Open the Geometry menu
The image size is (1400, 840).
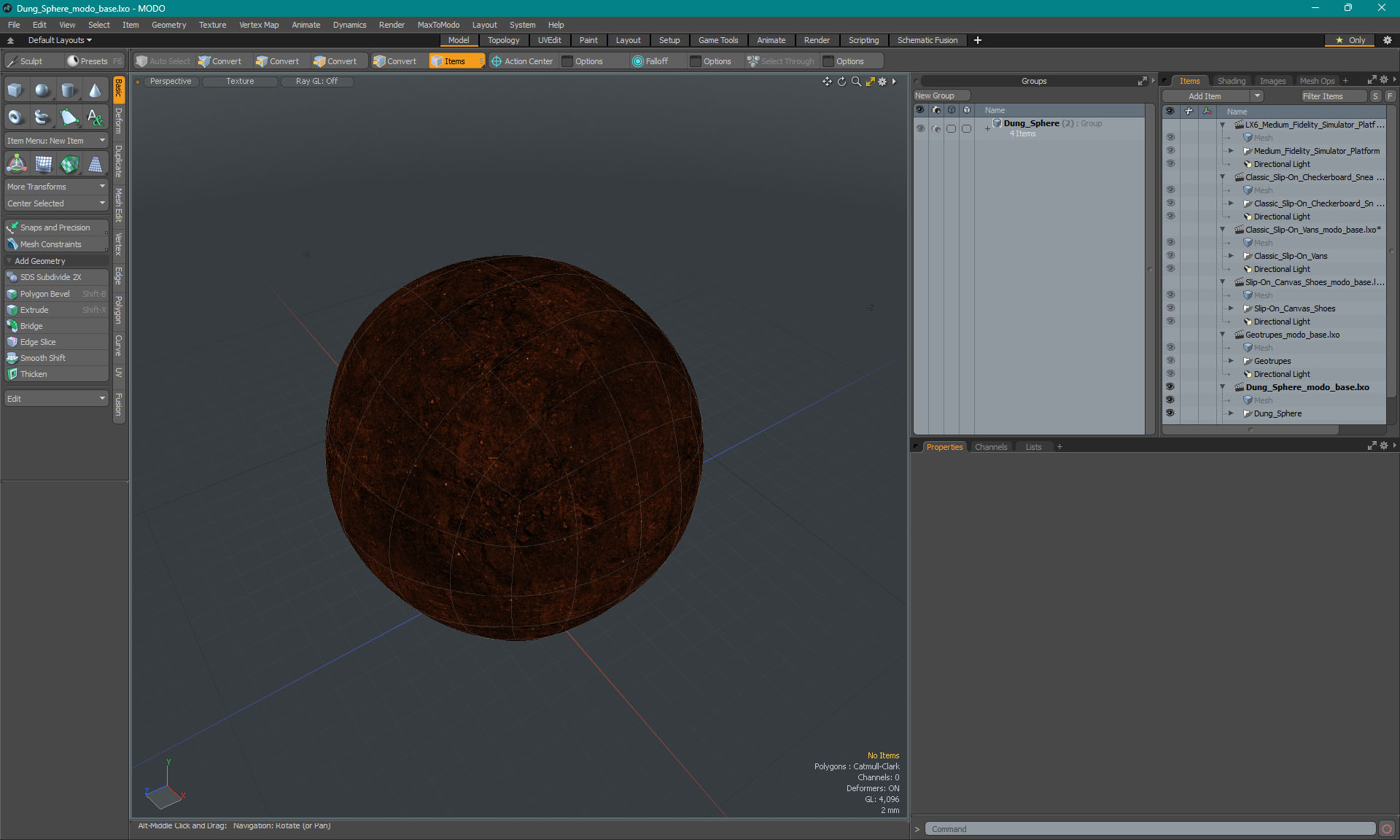(168, 25)
